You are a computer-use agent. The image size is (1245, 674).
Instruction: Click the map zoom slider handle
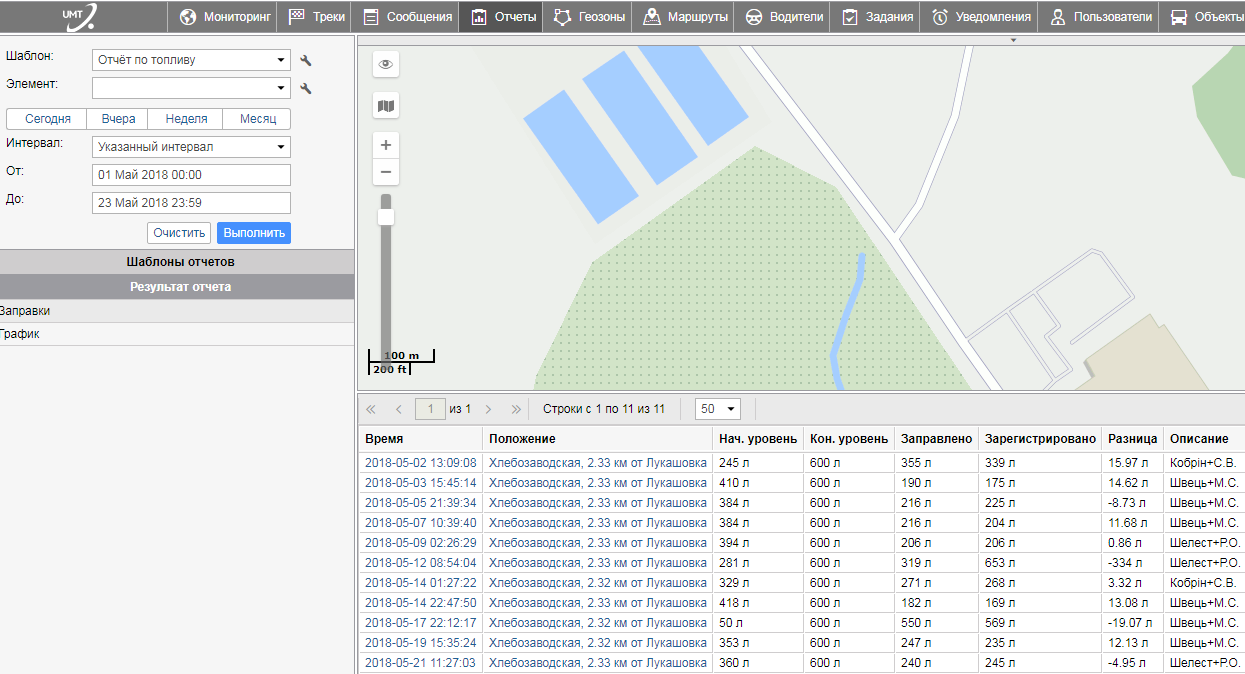pos(386,217)
